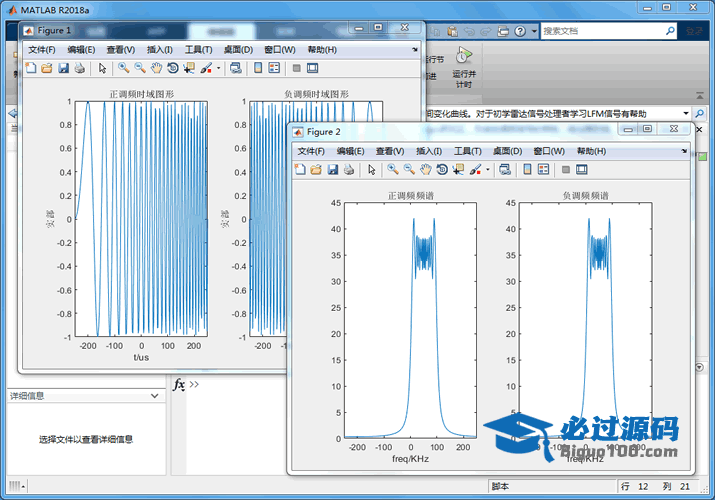The image size is (715, 500).
Task: Open file icon in Figure 1 toolbar
Action: 47,68
